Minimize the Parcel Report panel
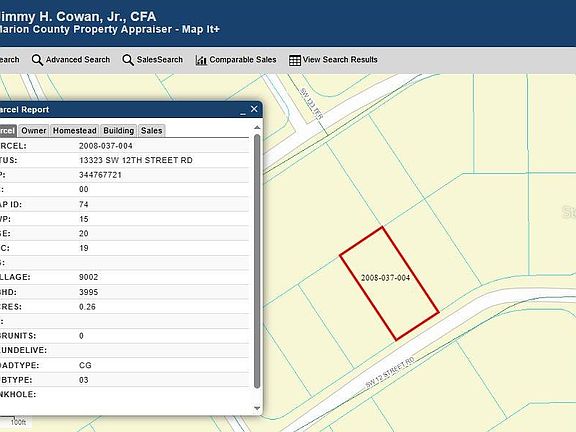This screenshot has height=432, width=576. click(x=243, y=111)
